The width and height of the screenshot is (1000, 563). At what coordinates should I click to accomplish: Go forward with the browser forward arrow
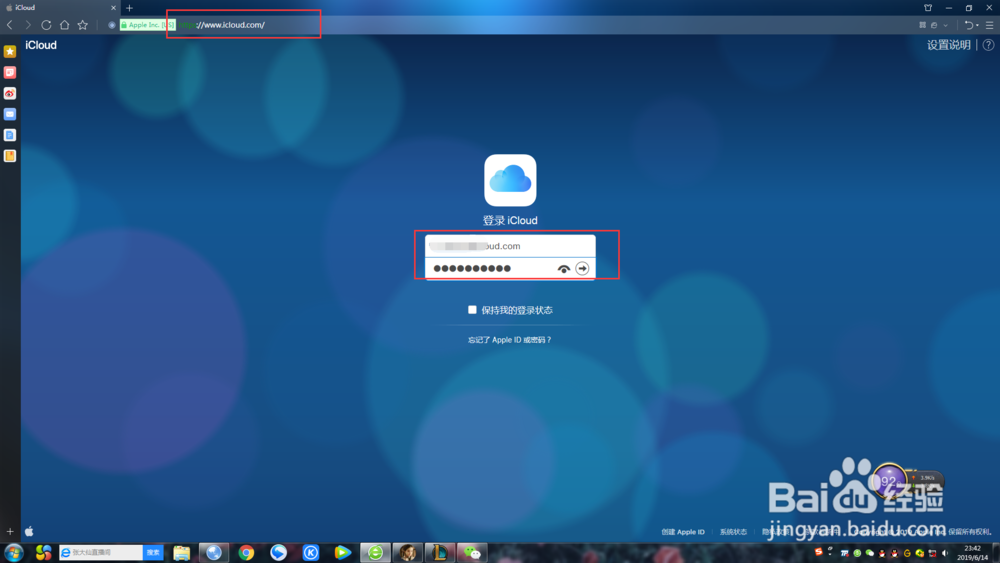click(27, 25)
